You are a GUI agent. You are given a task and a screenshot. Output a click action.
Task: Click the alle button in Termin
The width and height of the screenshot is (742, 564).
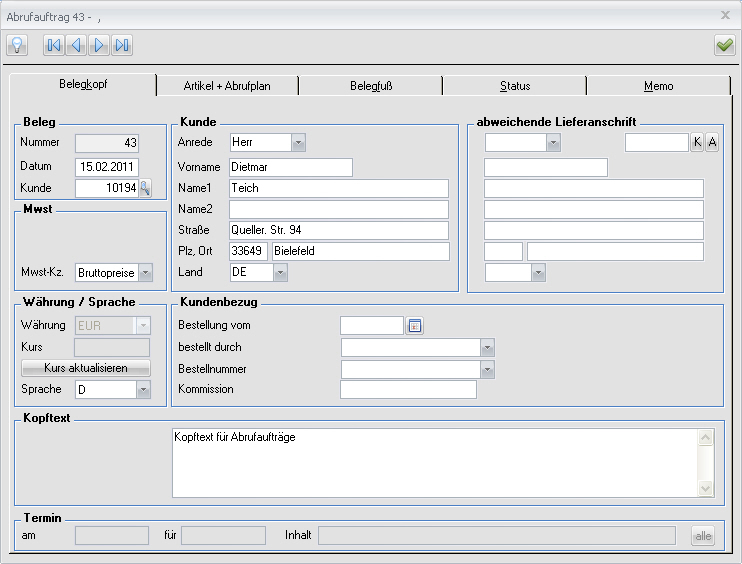click(703, 536)
